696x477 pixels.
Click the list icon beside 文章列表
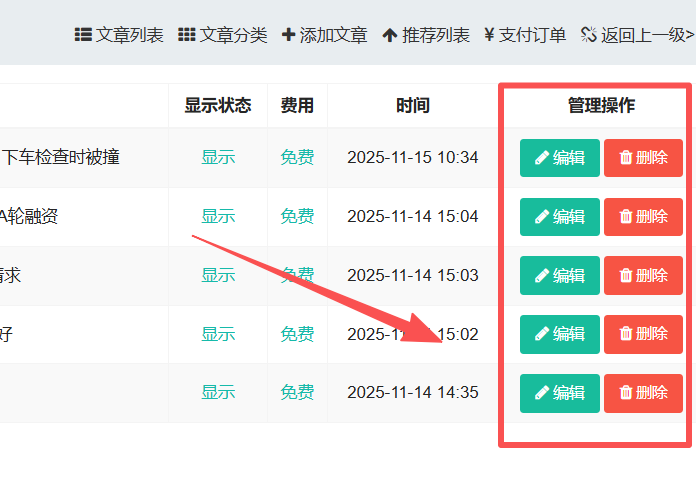[83, 35]
